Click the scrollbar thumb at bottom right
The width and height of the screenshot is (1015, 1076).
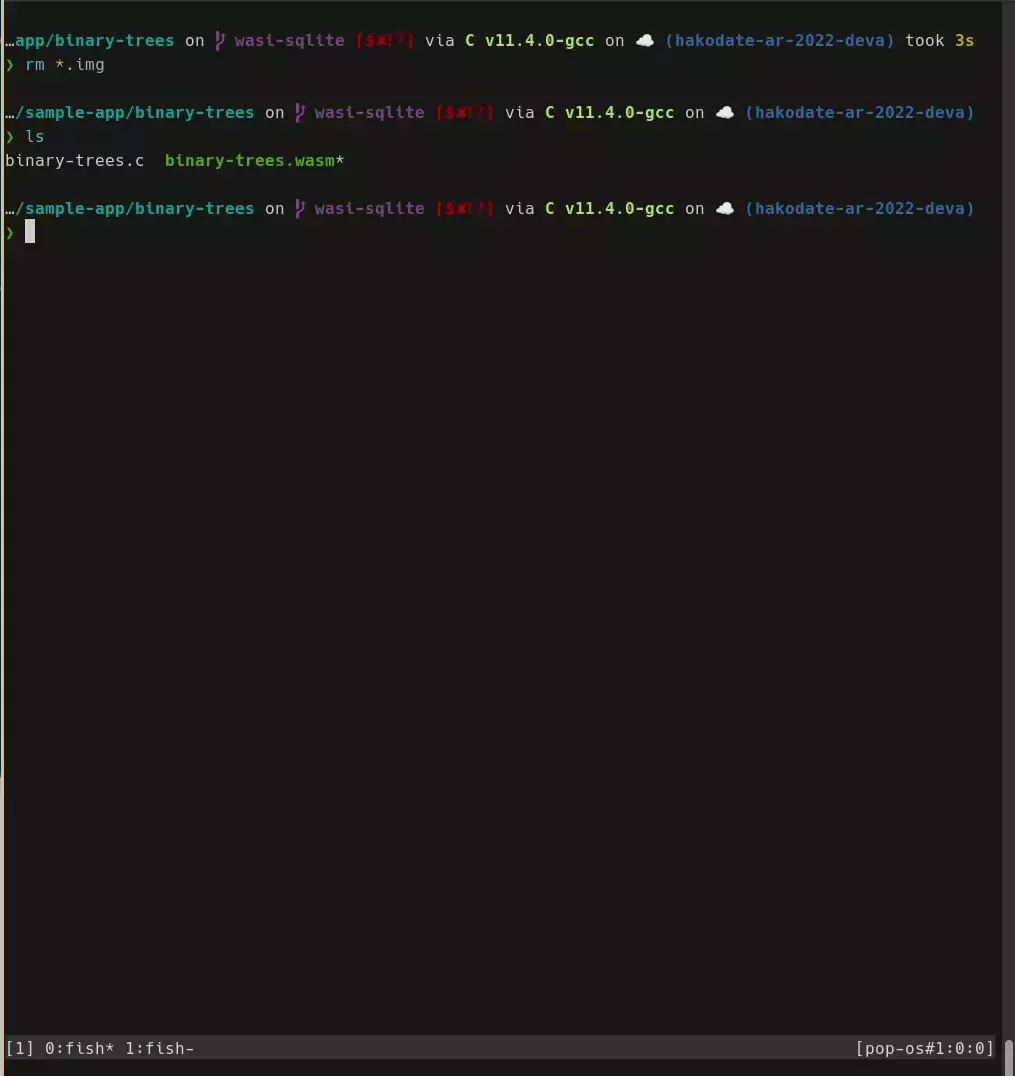pyautogui.click(x=1009, y=1055)
